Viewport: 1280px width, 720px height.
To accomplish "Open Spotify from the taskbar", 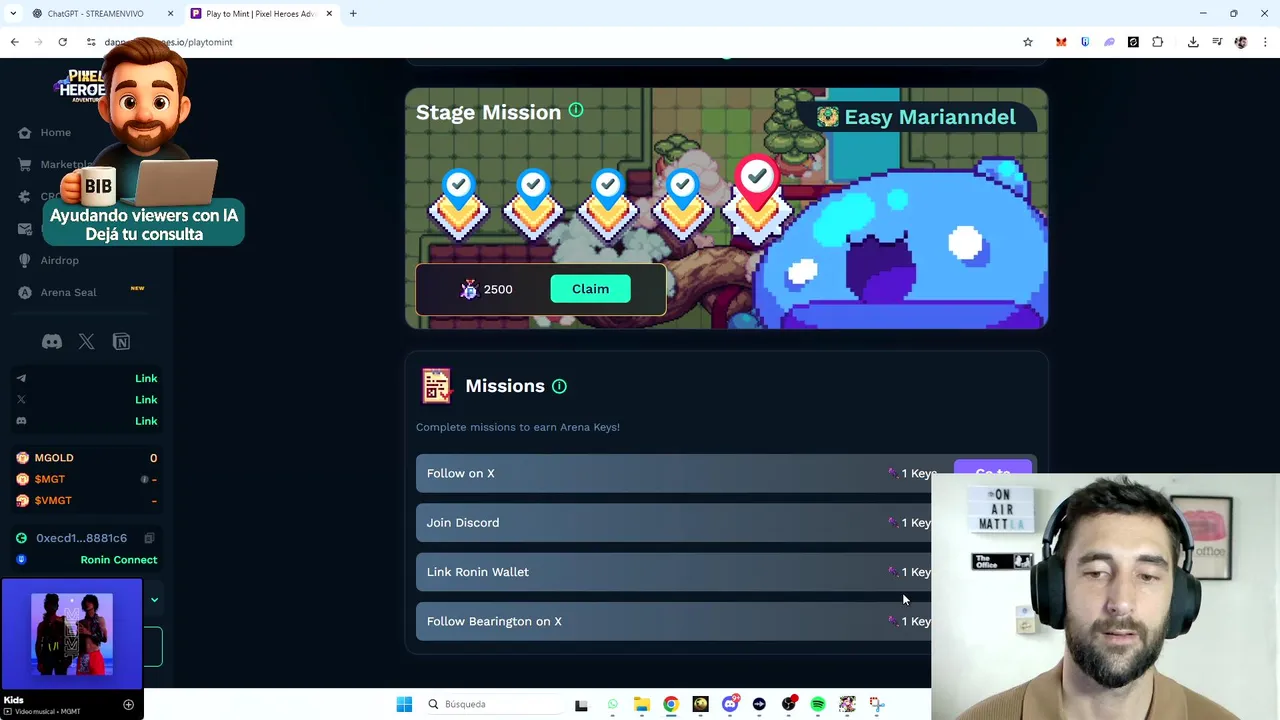I will tap(818, 704).
